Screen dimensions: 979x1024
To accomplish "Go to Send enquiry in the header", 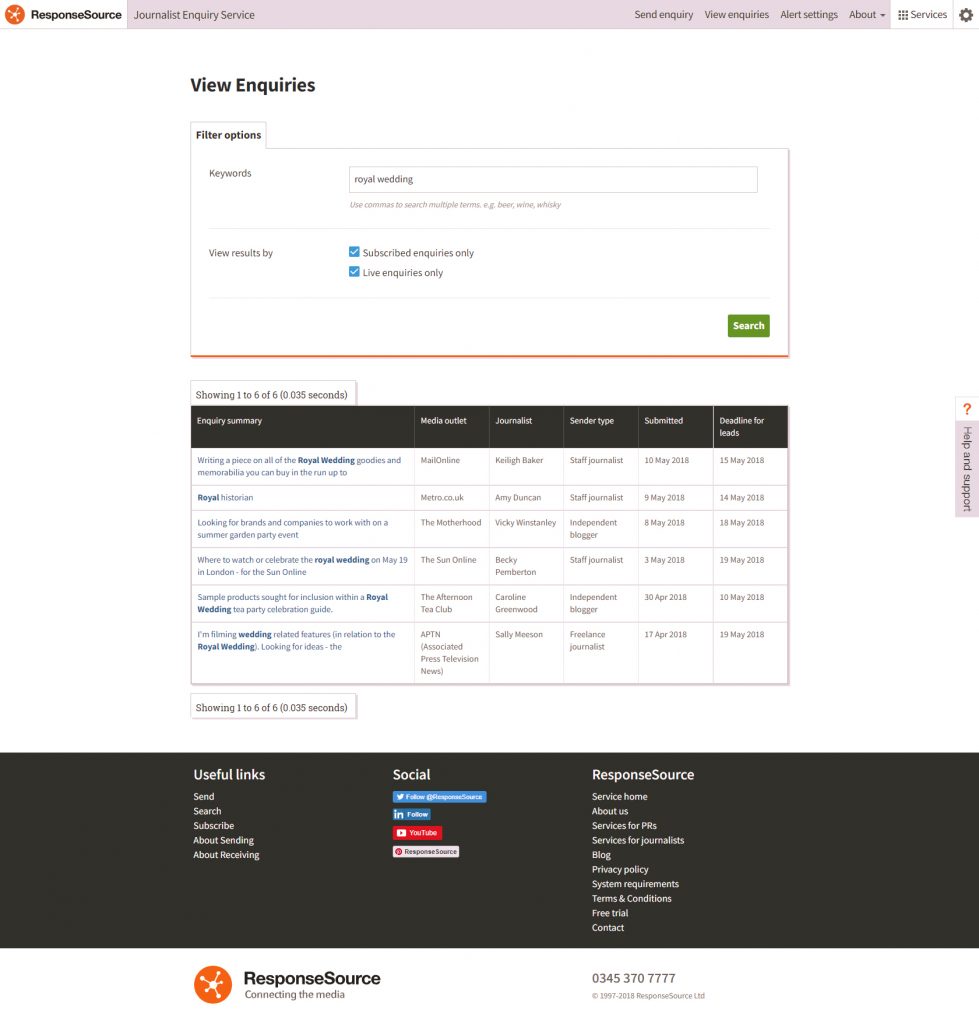I will click(x=664, y=14).
